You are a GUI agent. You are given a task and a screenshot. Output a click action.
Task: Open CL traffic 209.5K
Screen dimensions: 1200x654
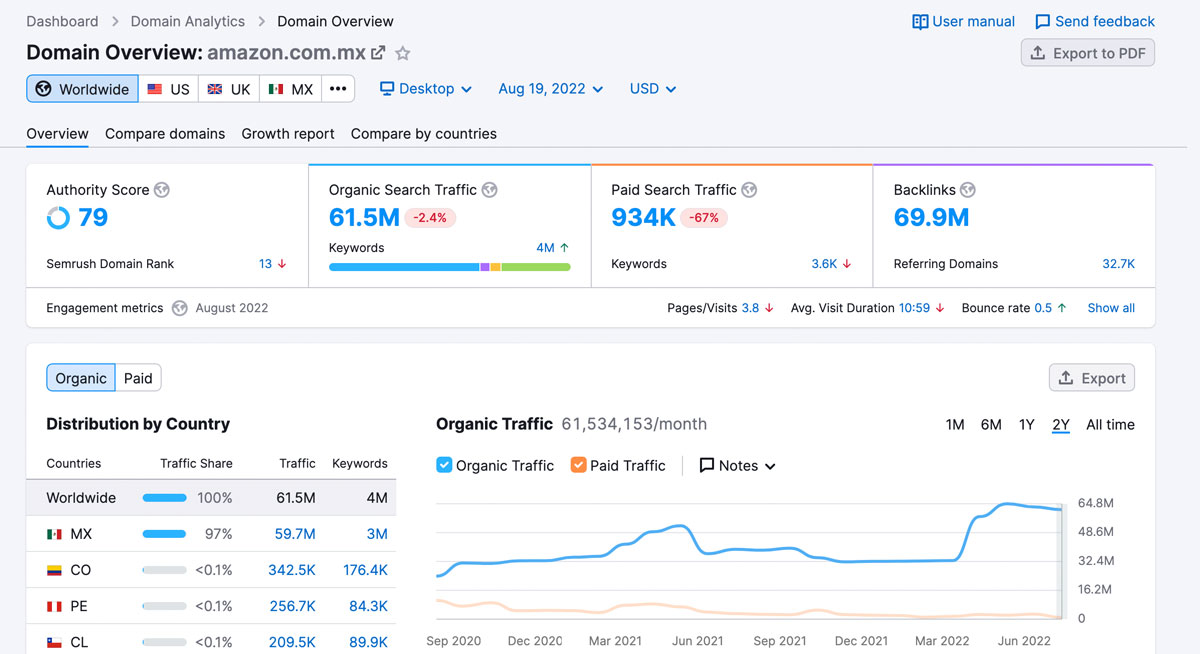click(x=292, y=642)
